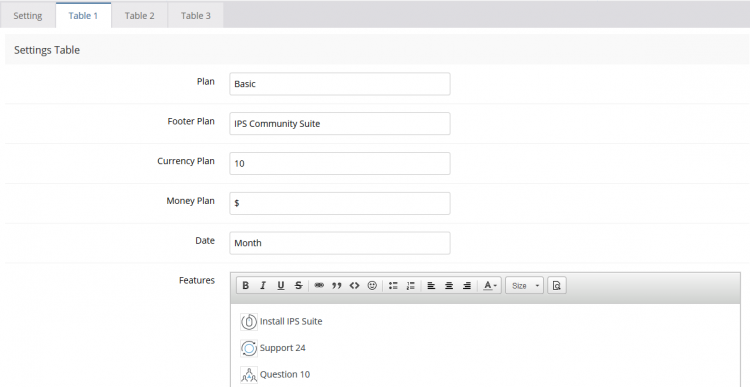Open the emoticon picker

tap(372, 286)
